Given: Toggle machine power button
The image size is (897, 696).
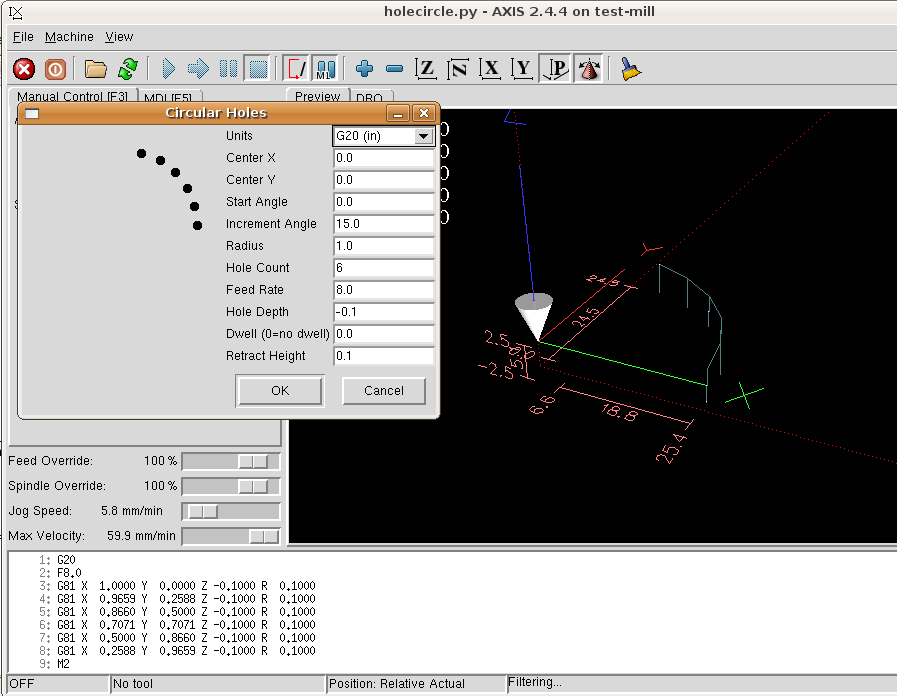Looking at the screenshot, I should tap(55, 69).
